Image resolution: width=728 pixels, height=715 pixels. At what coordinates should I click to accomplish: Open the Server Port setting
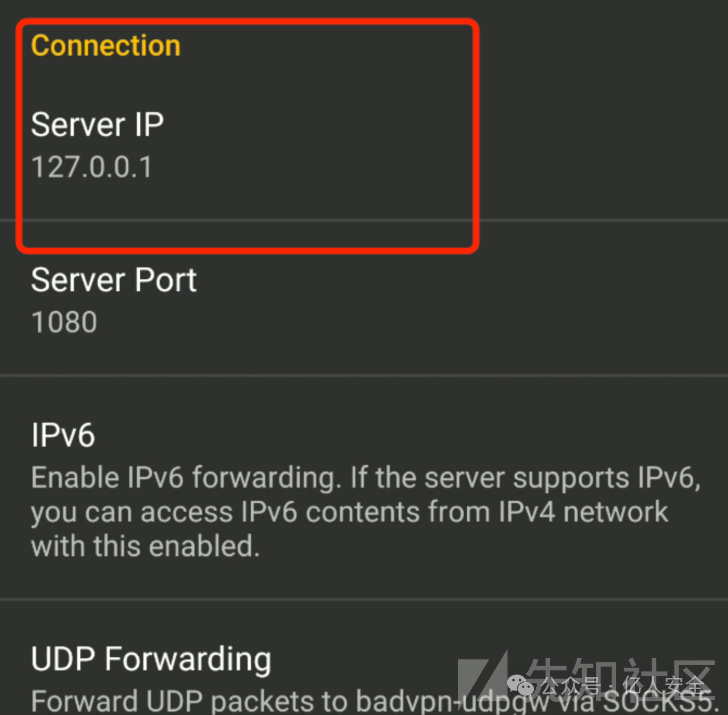(x=114, y=280)
